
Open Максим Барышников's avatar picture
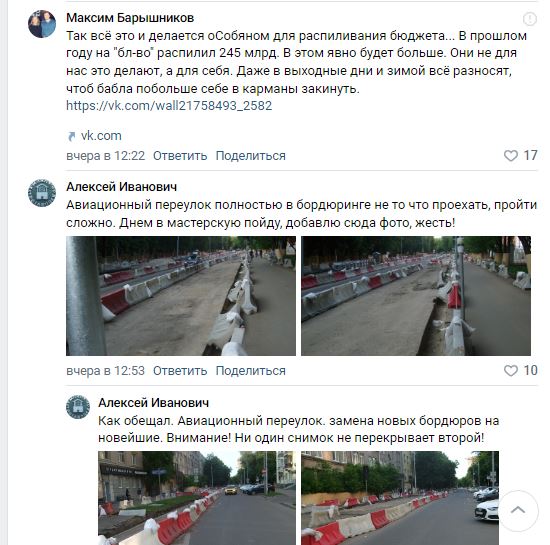coord(42,24)
